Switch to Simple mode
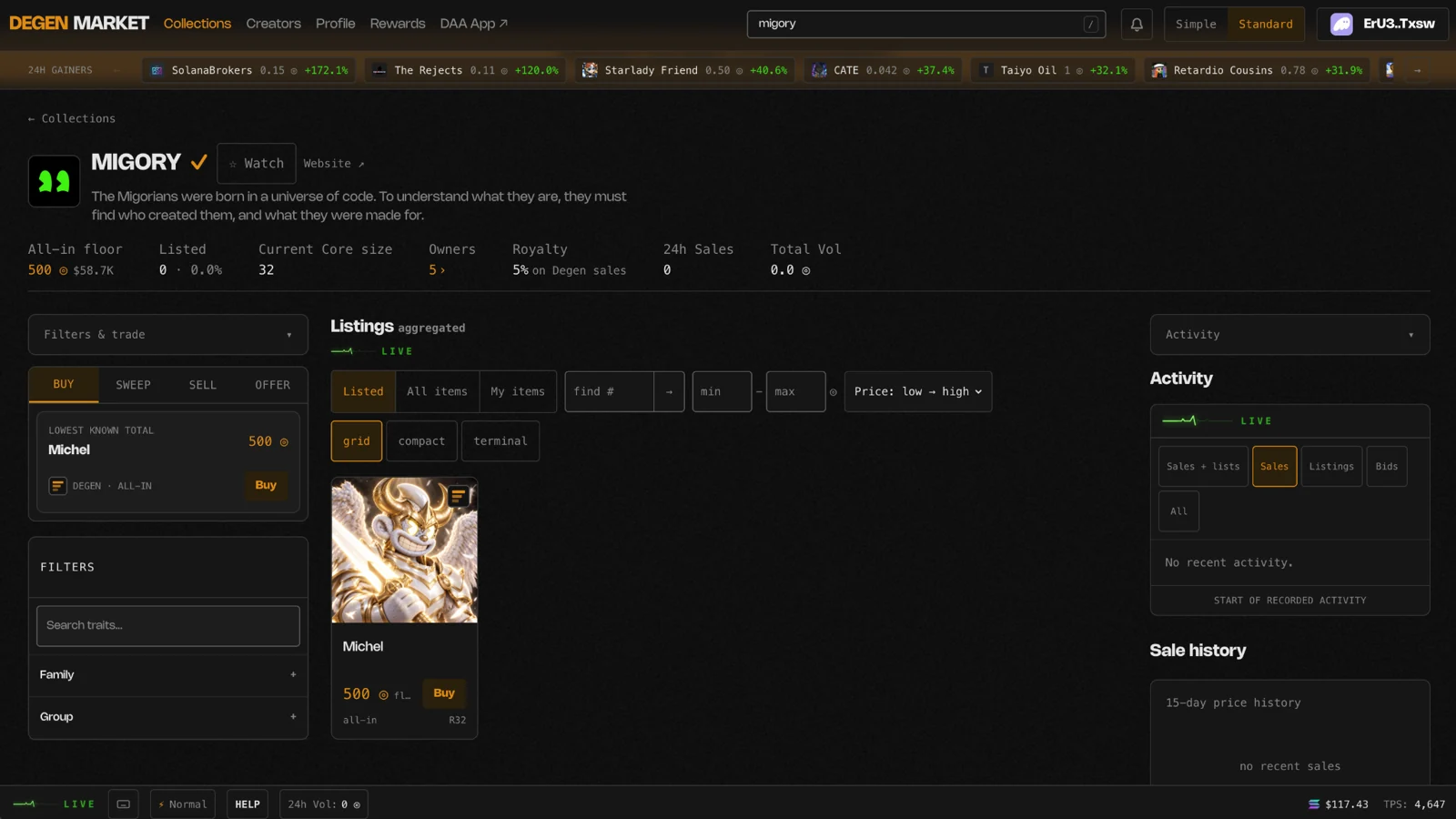This screenshot has width=1456, height=819. click(1196, 25)
